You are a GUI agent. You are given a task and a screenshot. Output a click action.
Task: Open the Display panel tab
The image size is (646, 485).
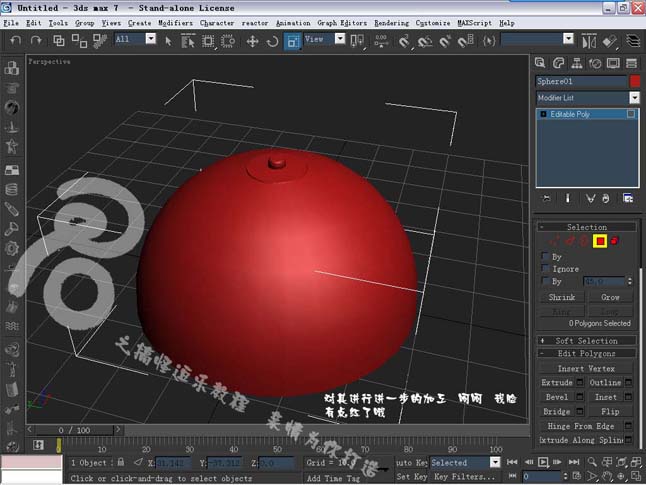pyautogui.click(x=613, y=63)
